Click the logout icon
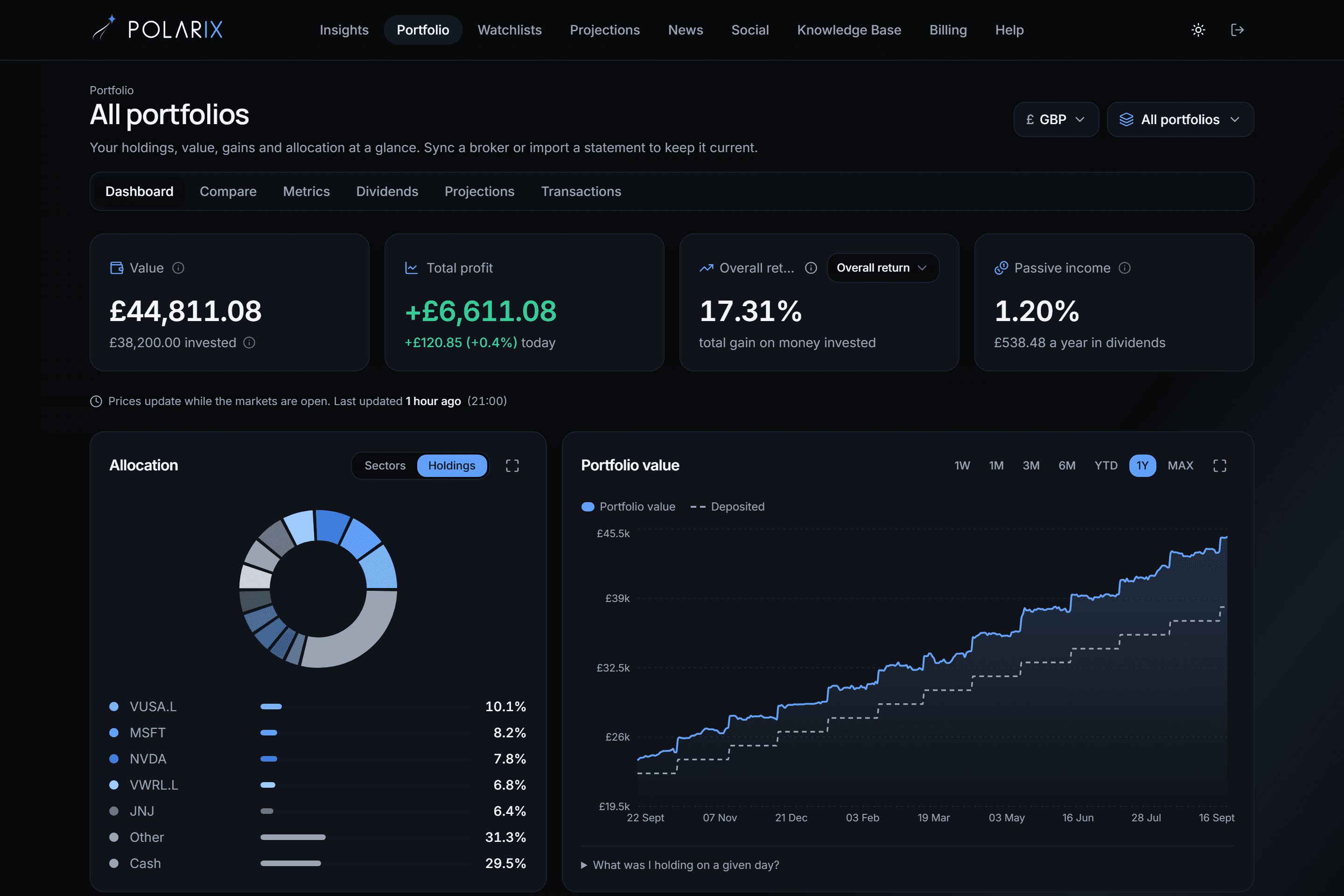The image size is (1344, 896). click(1237, 30)
